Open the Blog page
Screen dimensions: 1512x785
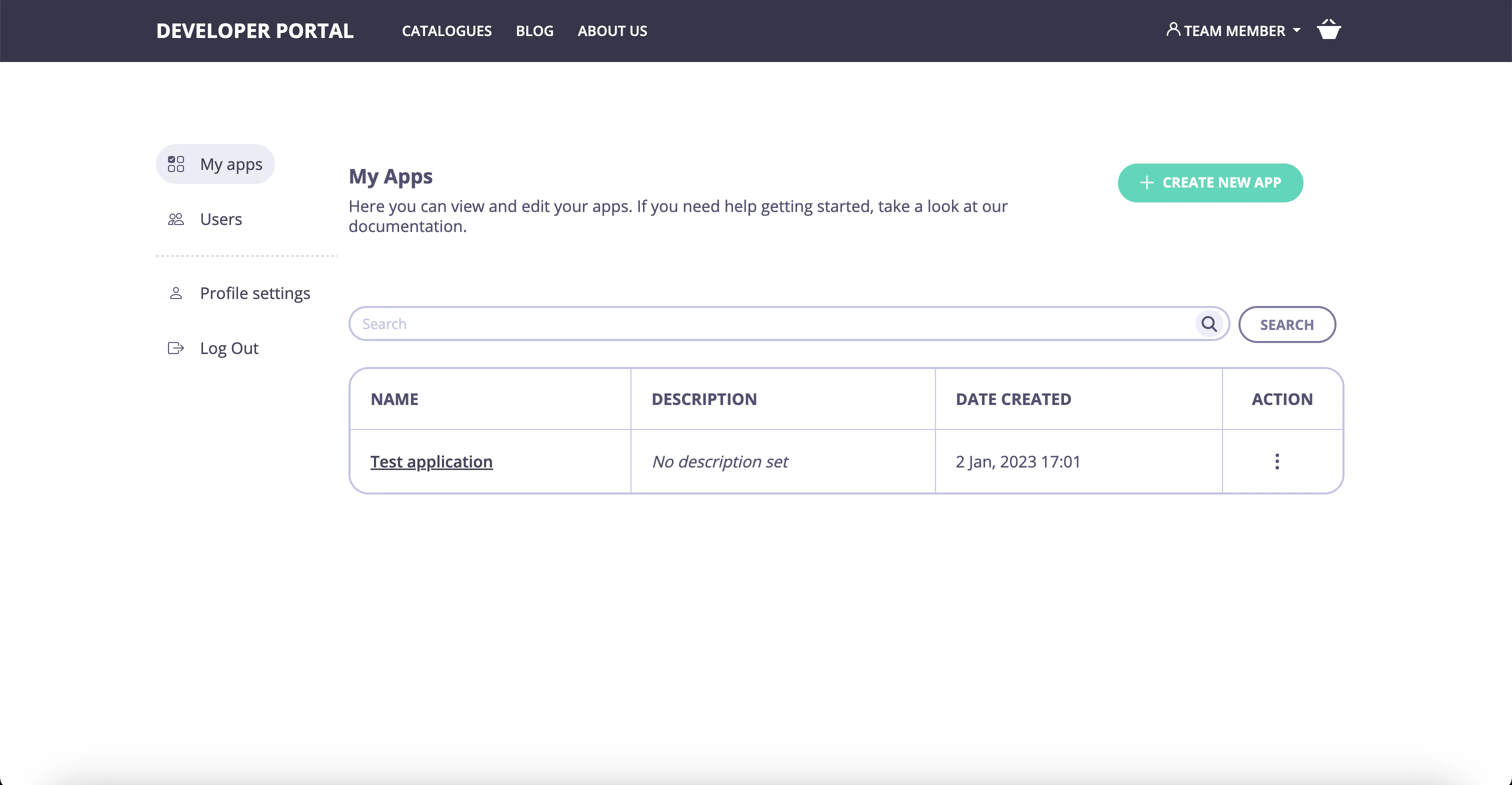(534, 30)
